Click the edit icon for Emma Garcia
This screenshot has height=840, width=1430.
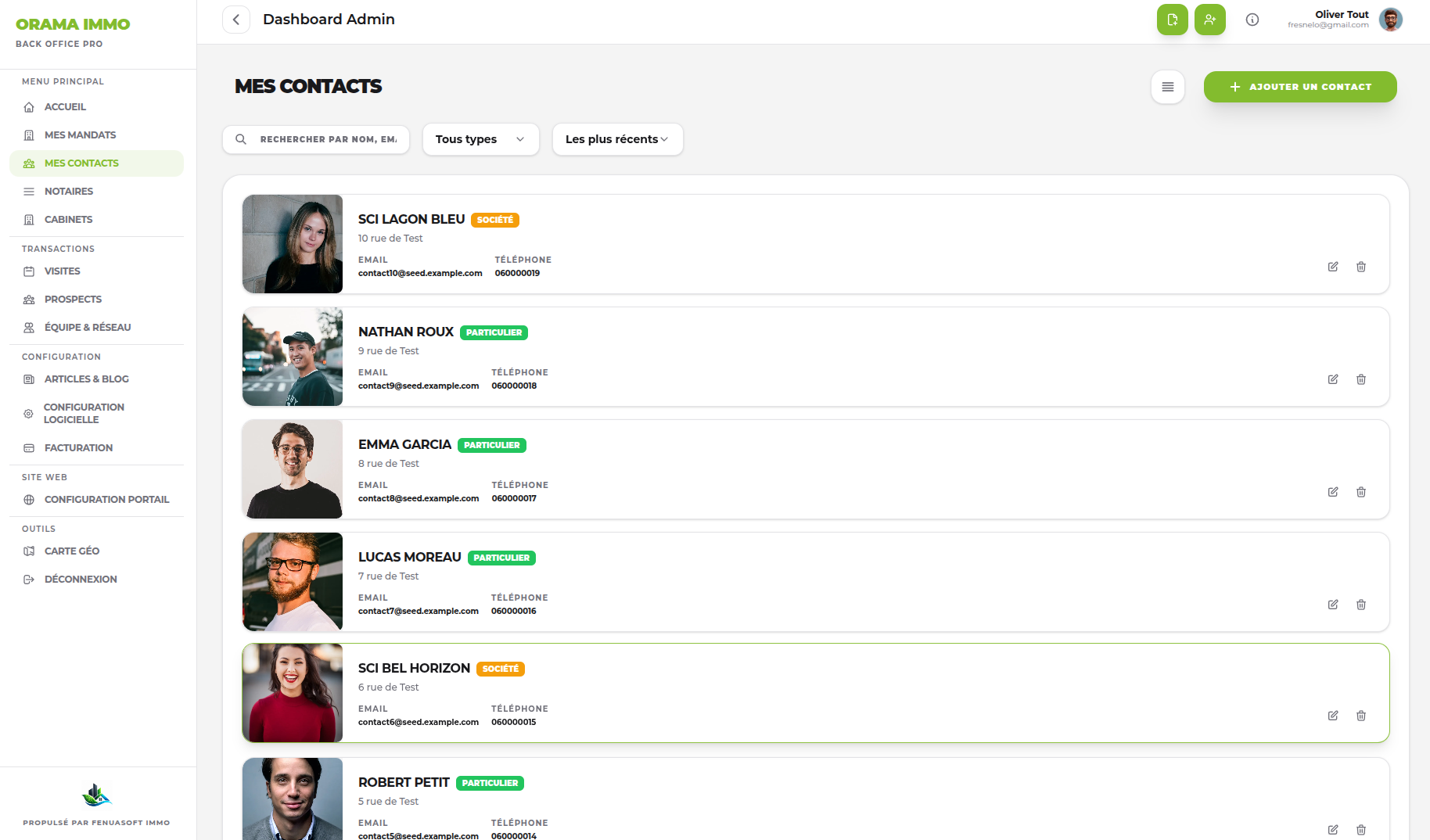click(x=1333, y=492)
